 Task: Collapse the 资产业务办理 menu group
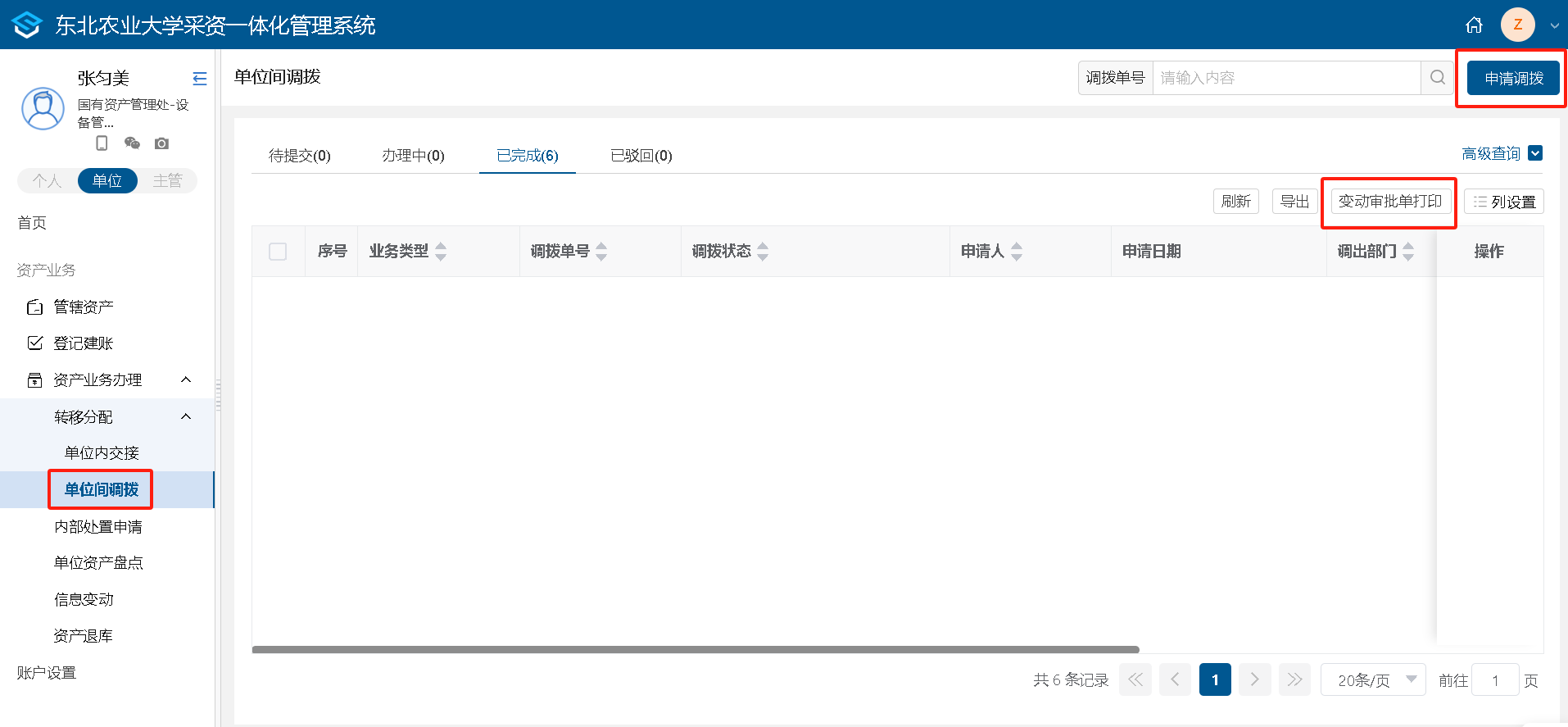click(x=186, y=379)
